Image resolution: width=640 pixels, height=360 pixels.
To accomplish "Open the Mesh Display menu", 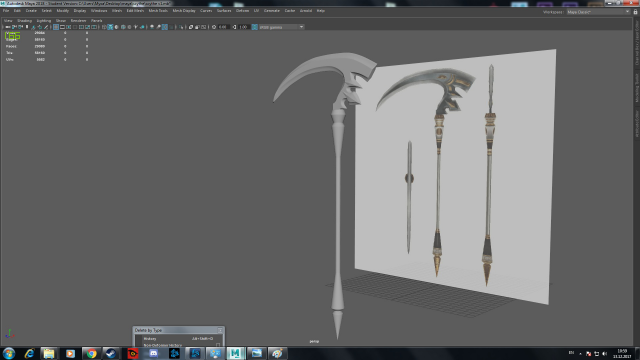I will (x=184, y=11).
